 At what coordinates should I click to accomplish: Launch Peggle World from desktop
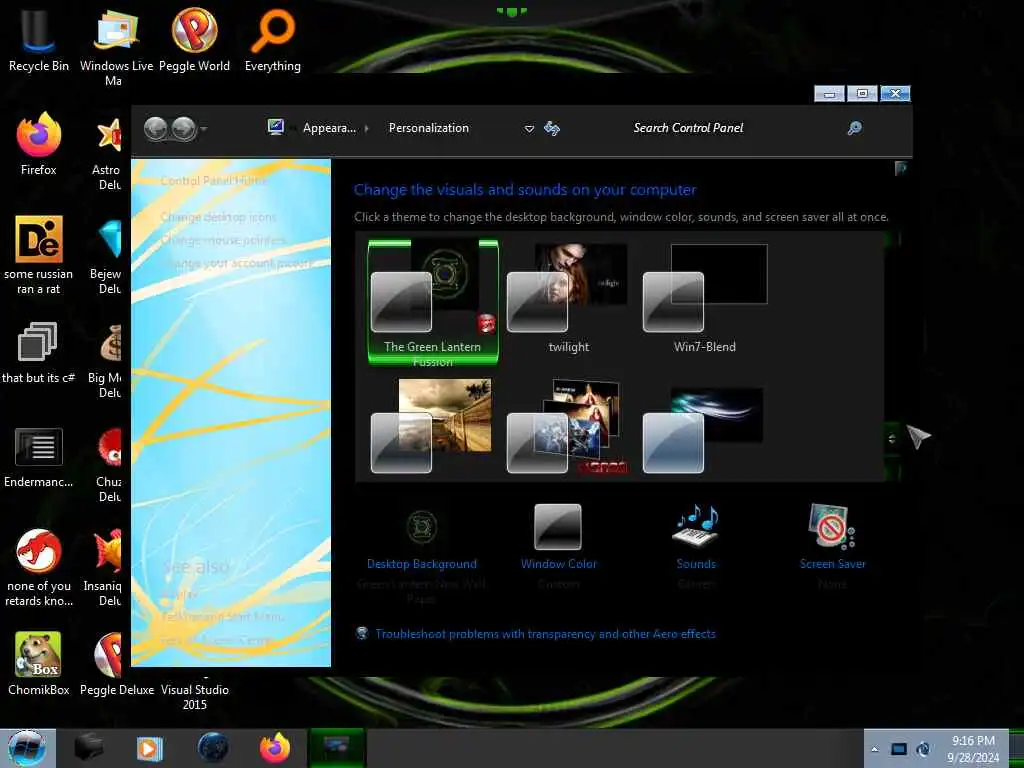coord(194,40)
